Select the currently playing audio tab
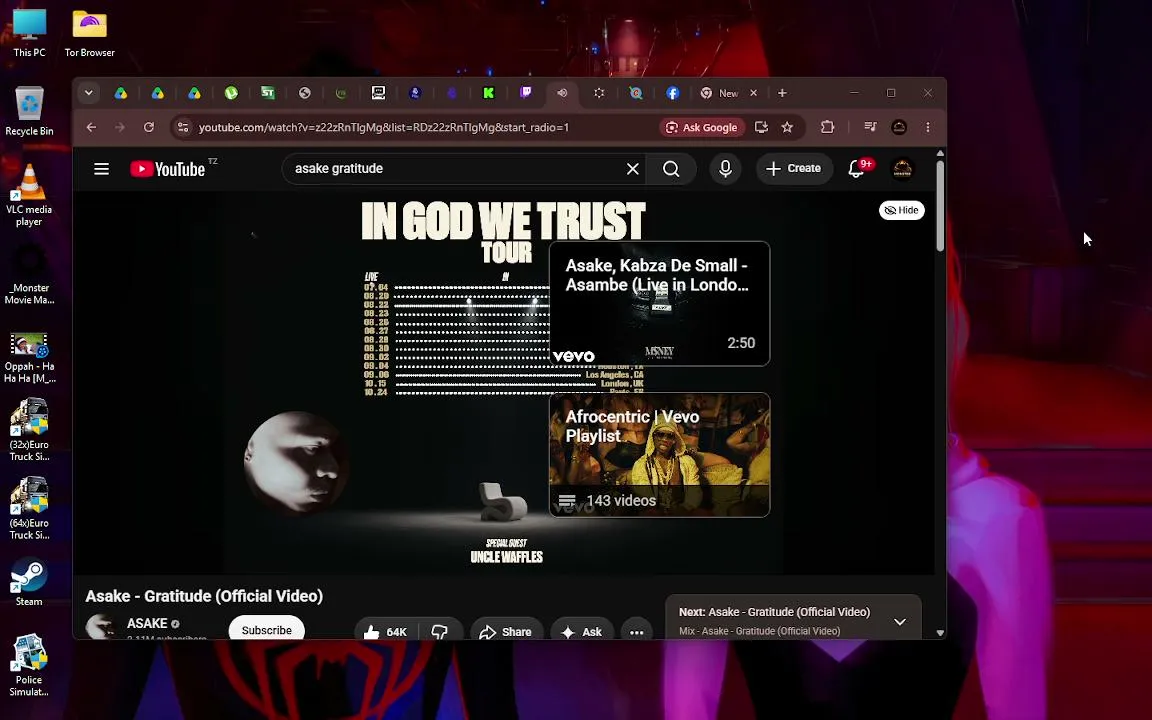This screenshot has height=720, width=1152. (x=562, y=93)
